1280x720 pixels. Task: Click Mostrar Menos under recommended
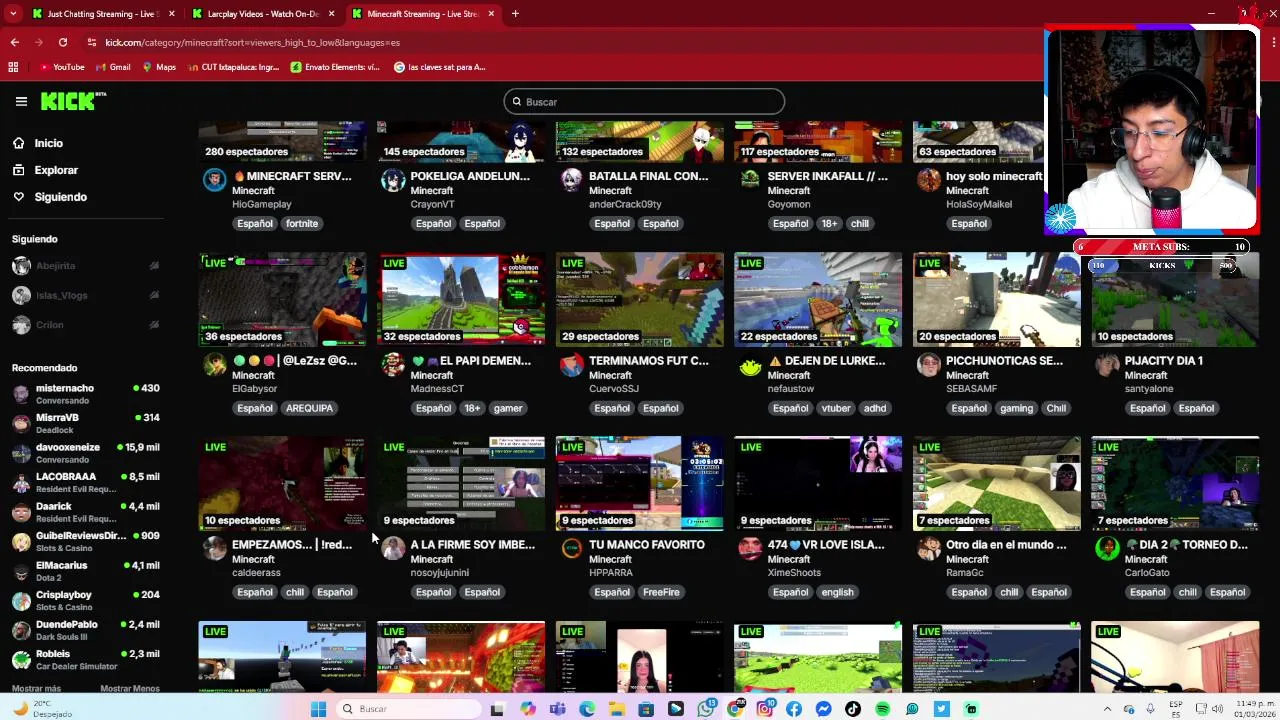[130, 688]
